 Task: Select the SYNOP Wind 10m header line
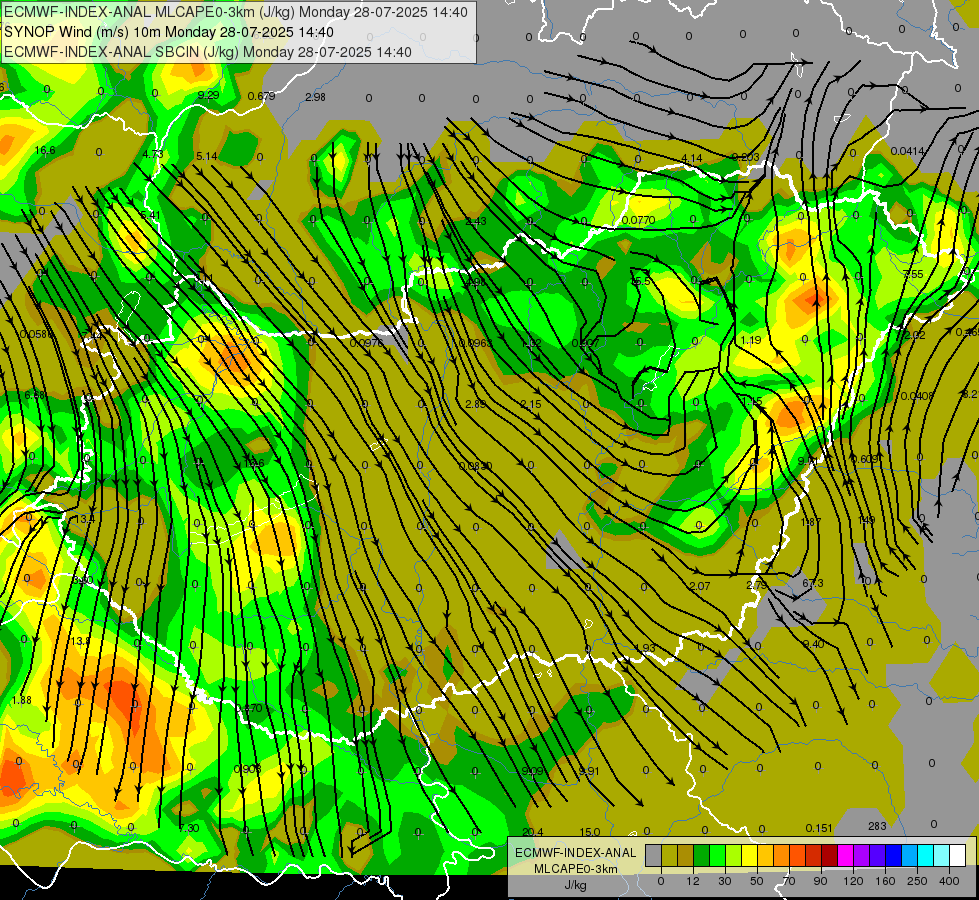click(169, 32)
